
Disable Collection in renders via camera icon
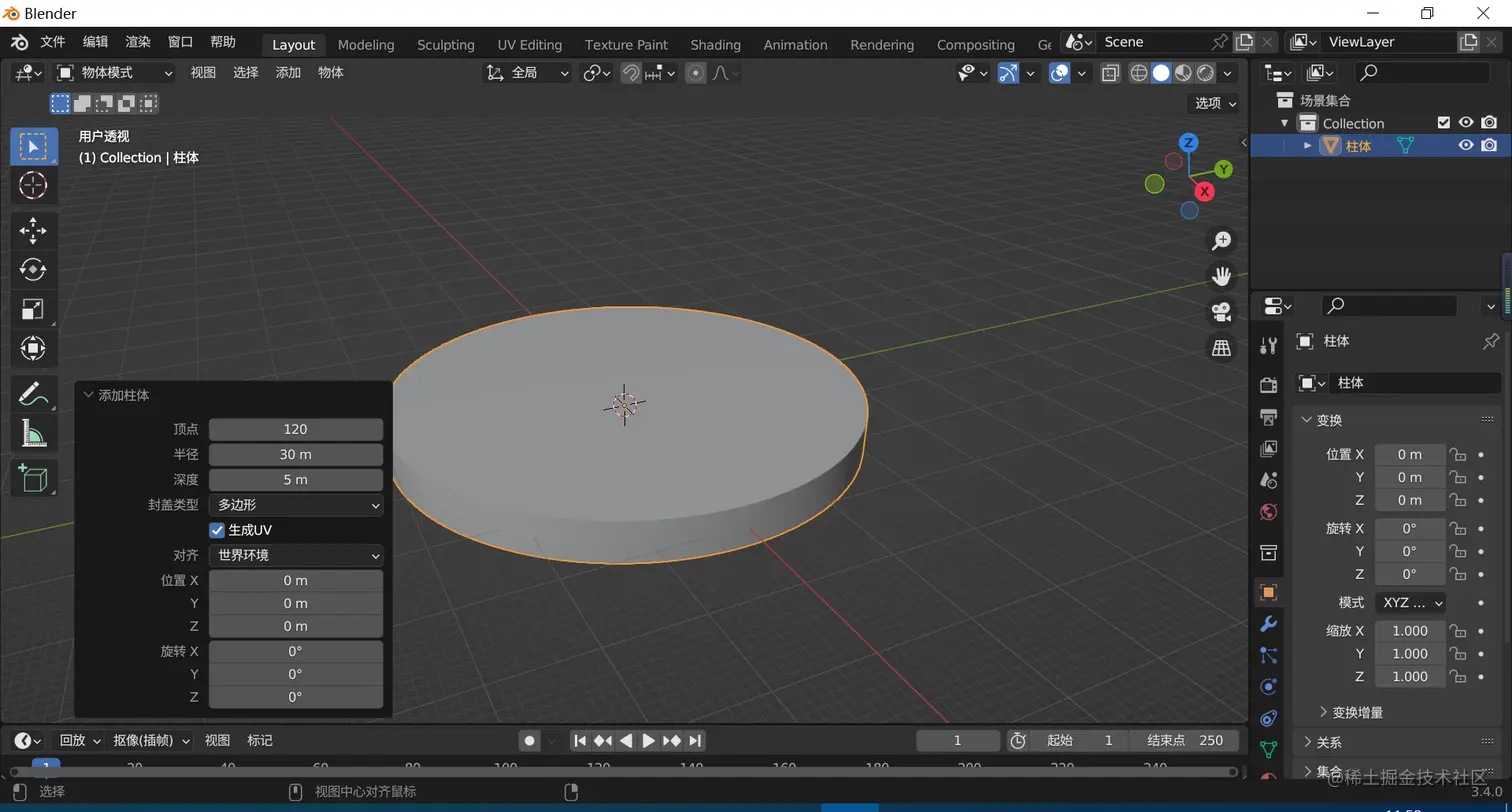click(1489, 123)
